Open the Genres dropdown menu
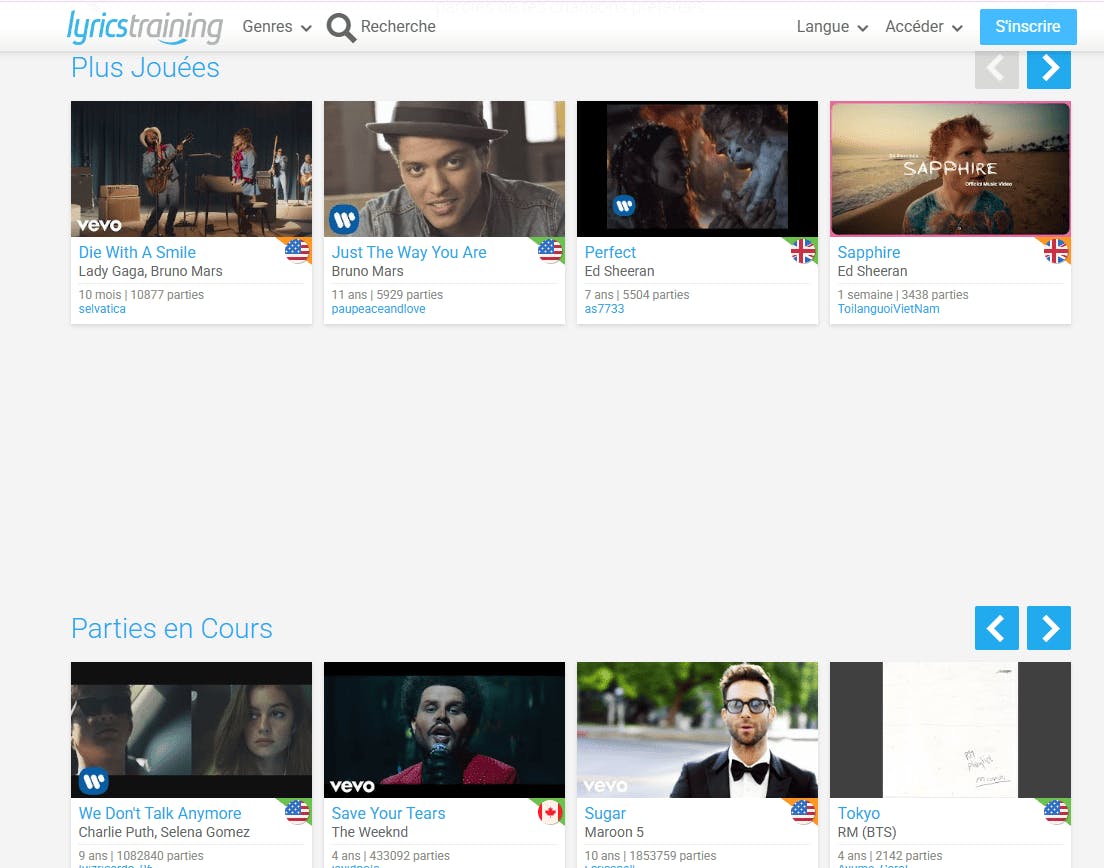 (277, 27)
